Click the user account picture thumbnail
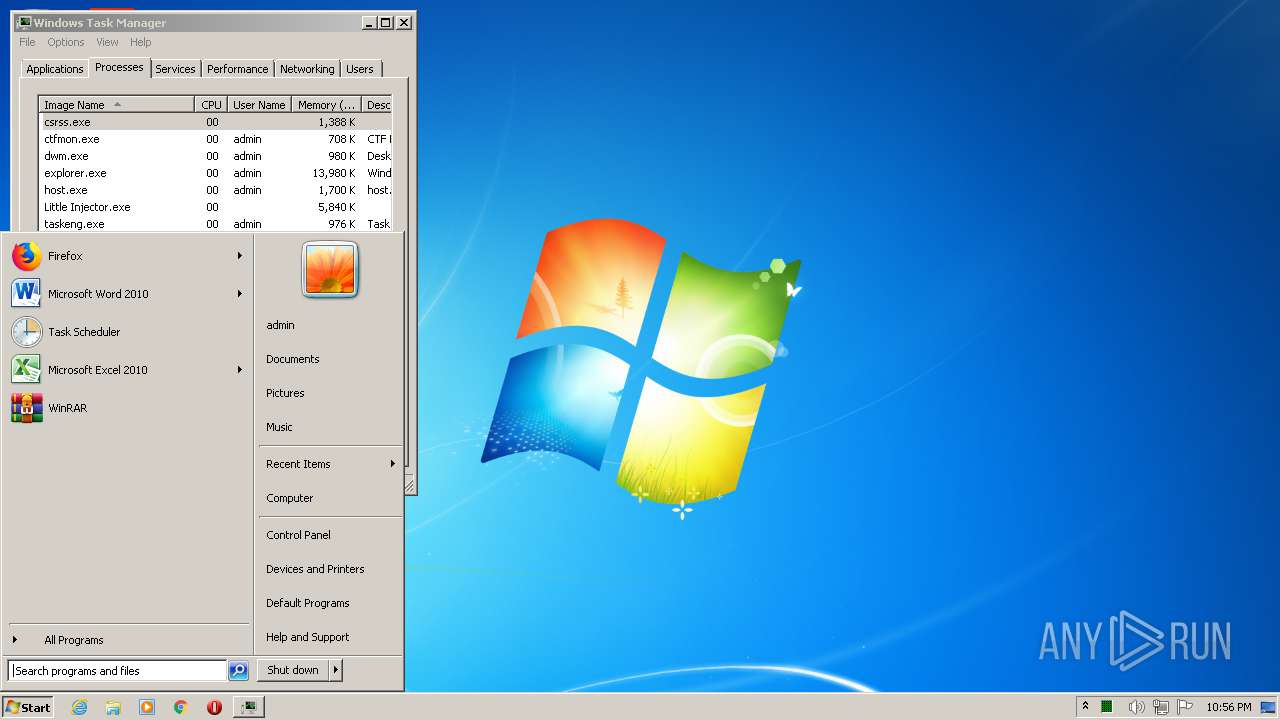Screen dimensions: 1280x720 (330, 269)
